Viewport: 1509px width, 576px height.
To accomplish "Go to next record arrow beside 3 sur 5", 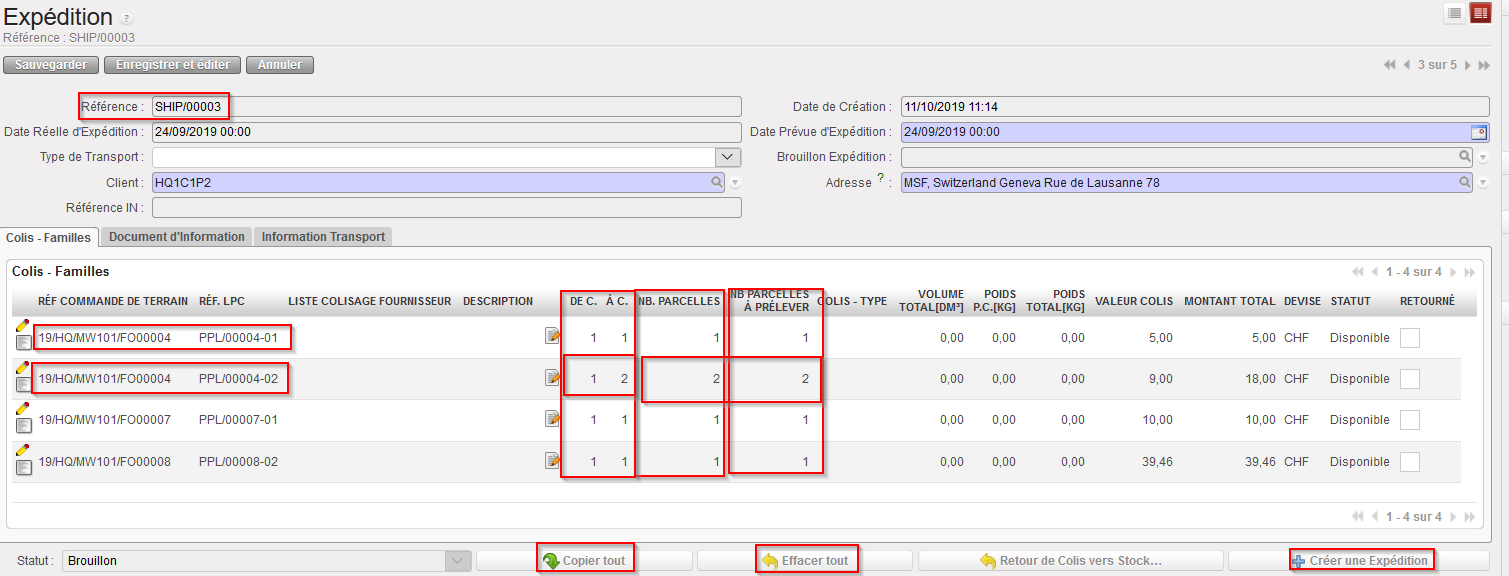I will (1467, 65).
